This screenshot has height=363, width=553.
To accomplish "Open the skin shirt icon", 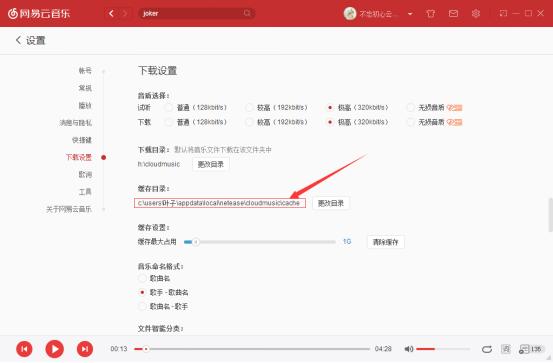I will click(x=431, y=13).
